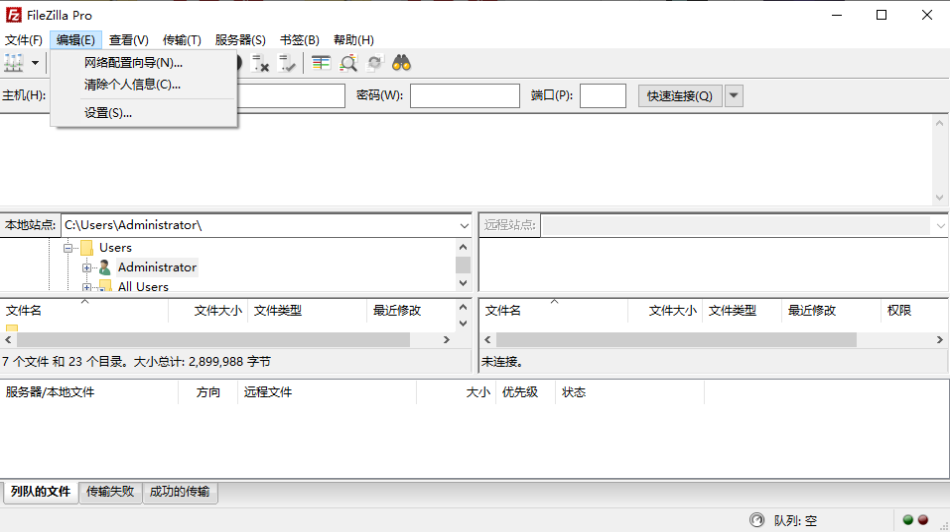Choose 清除个人信息(C)... menu entry
Image resolution: width=950 pixels, height=532 pixels.
pos(144,84)
